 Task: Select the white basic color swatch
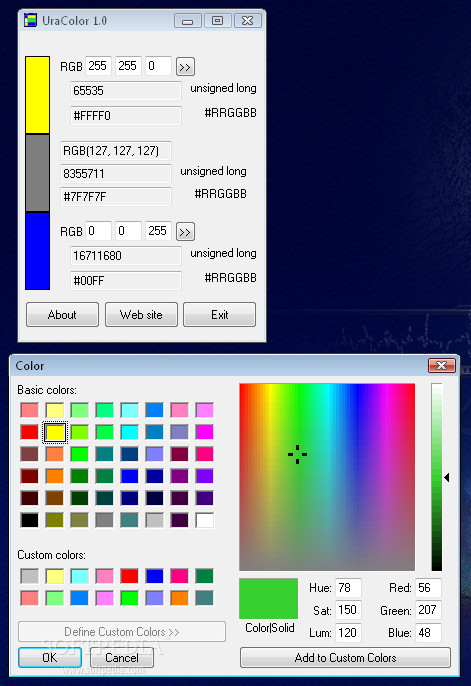[205, 520]
